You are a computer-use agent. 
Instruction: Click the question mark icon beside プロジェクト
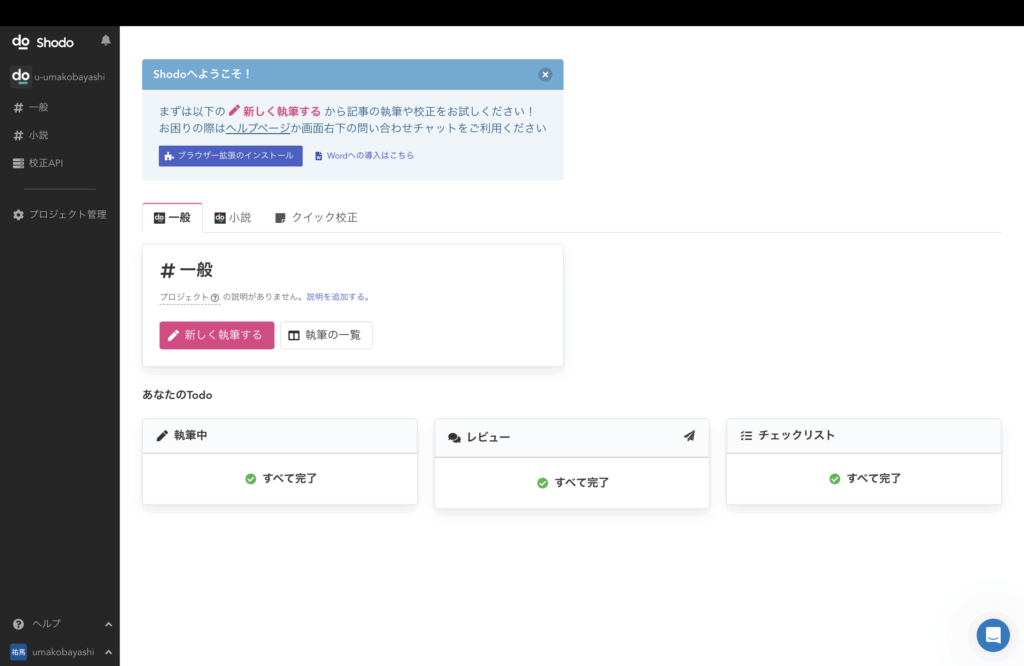coord(215,297)
